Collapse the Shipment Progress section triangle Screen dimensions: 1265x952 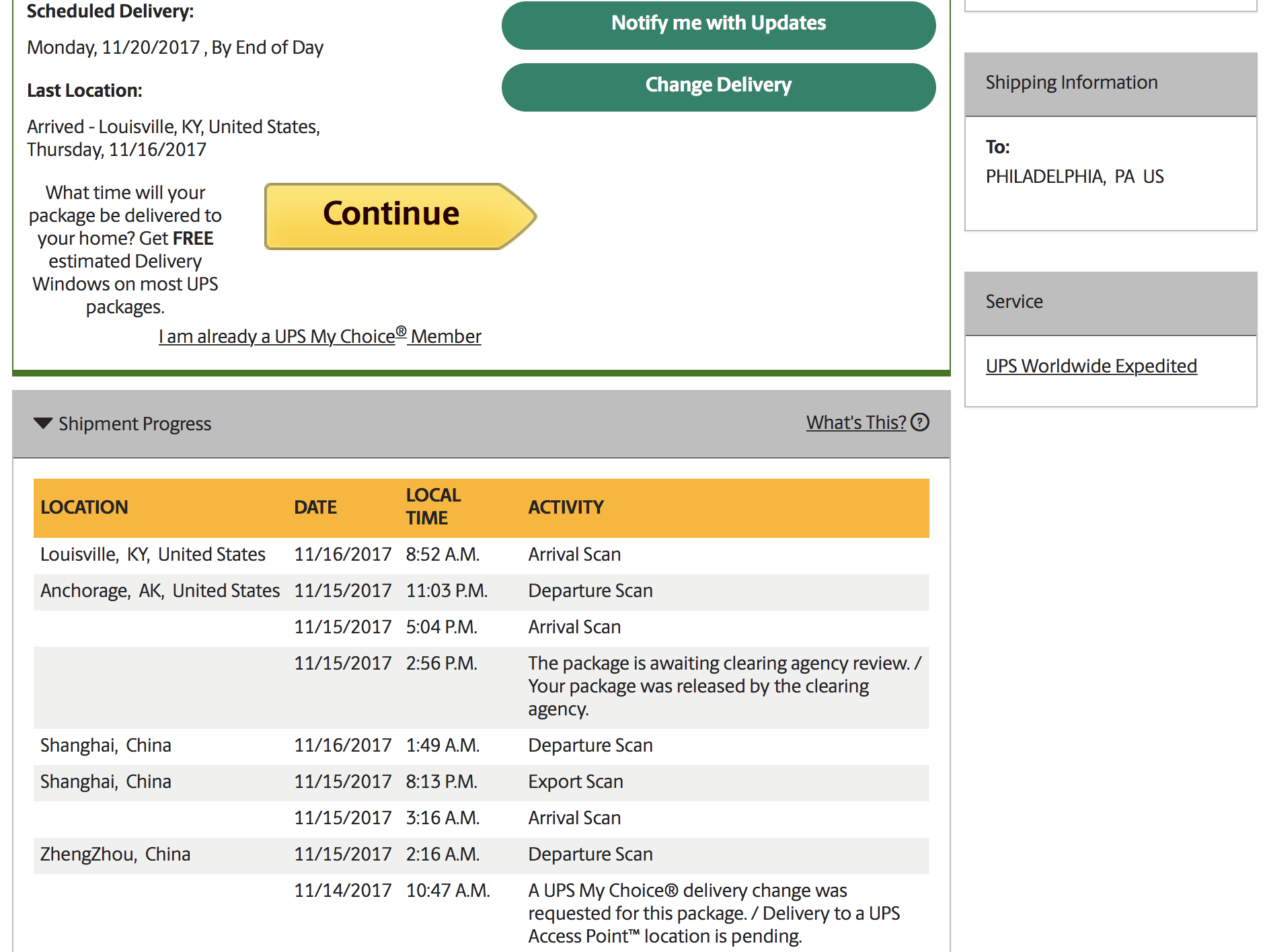tap(43, 423)
